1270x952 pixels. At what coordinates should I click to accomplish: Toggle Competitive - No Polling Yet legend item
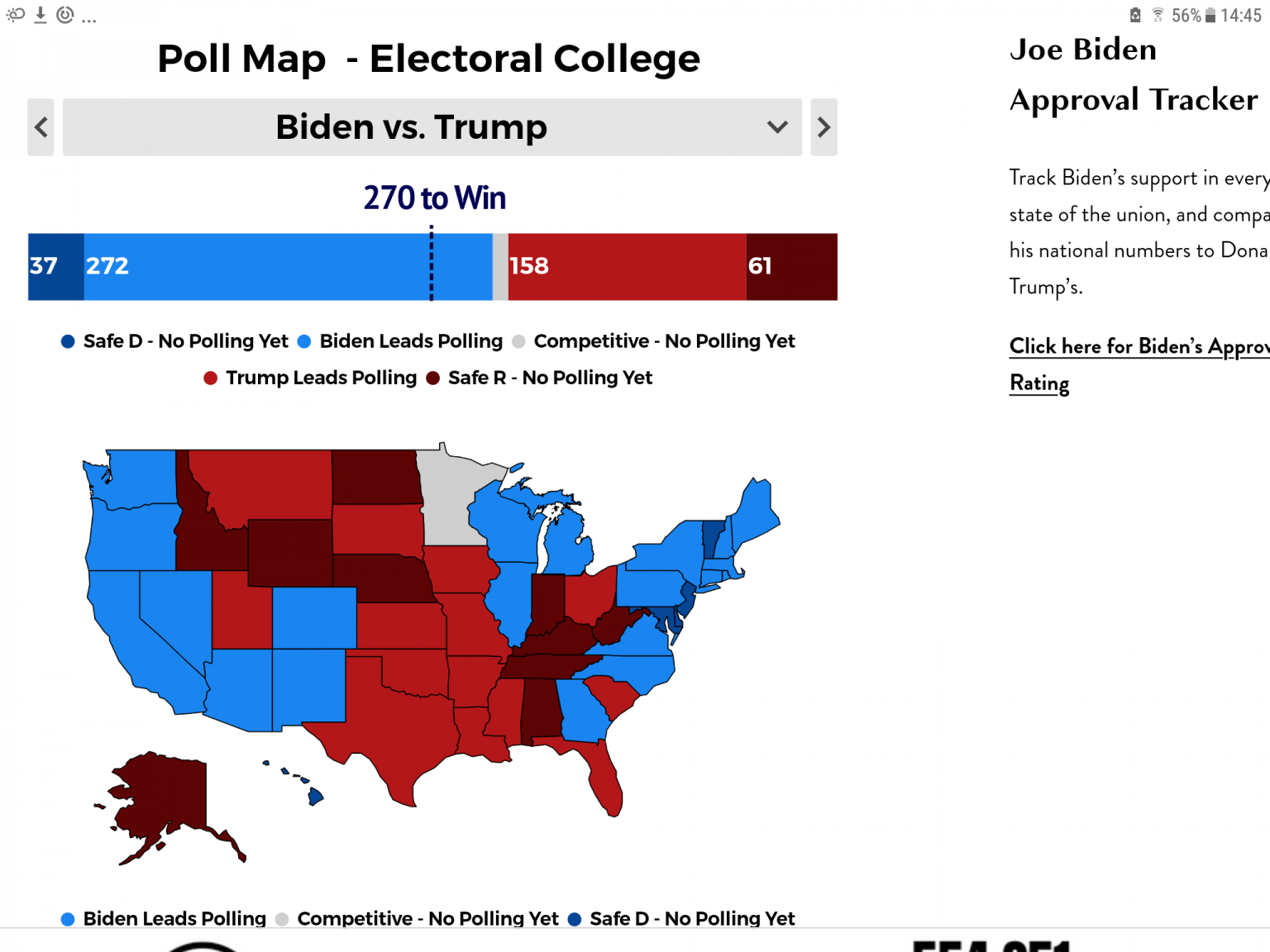653,341
